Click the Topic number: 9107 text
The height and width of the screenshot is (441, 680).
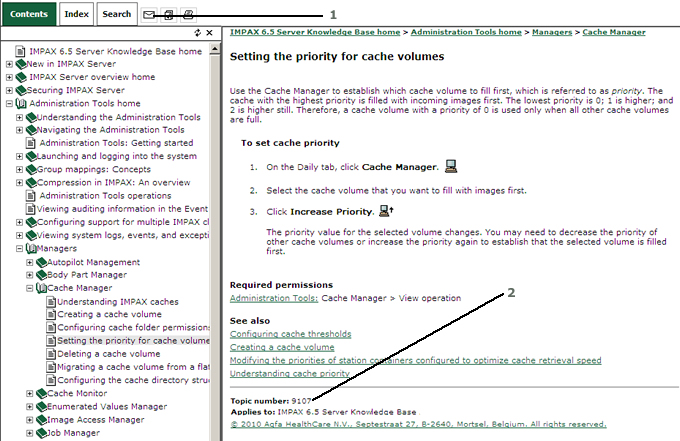[x=271, y=401]
